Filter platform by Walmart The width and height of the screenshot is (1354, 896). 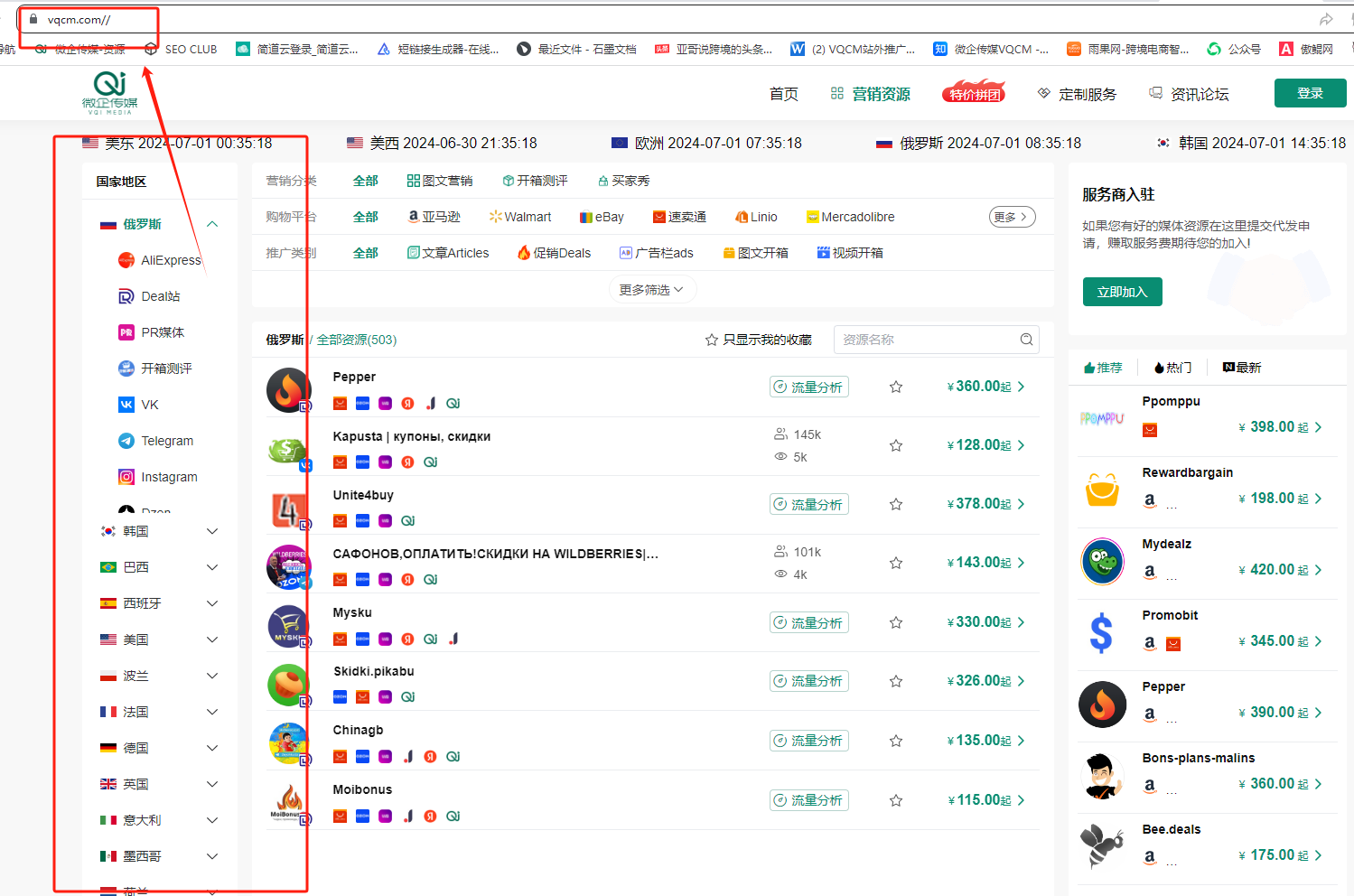[520, 217]
